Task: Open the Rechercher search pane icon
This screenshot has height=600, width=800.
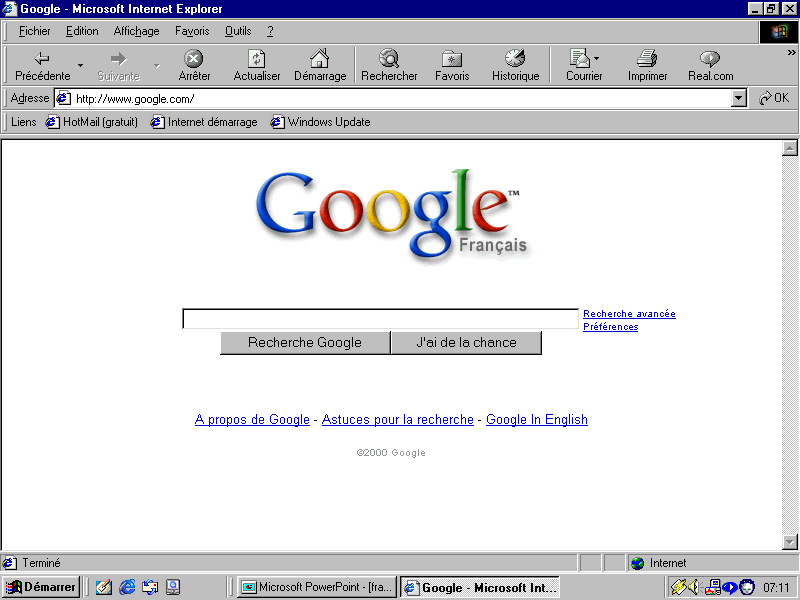Action: [x=389, y=59]
